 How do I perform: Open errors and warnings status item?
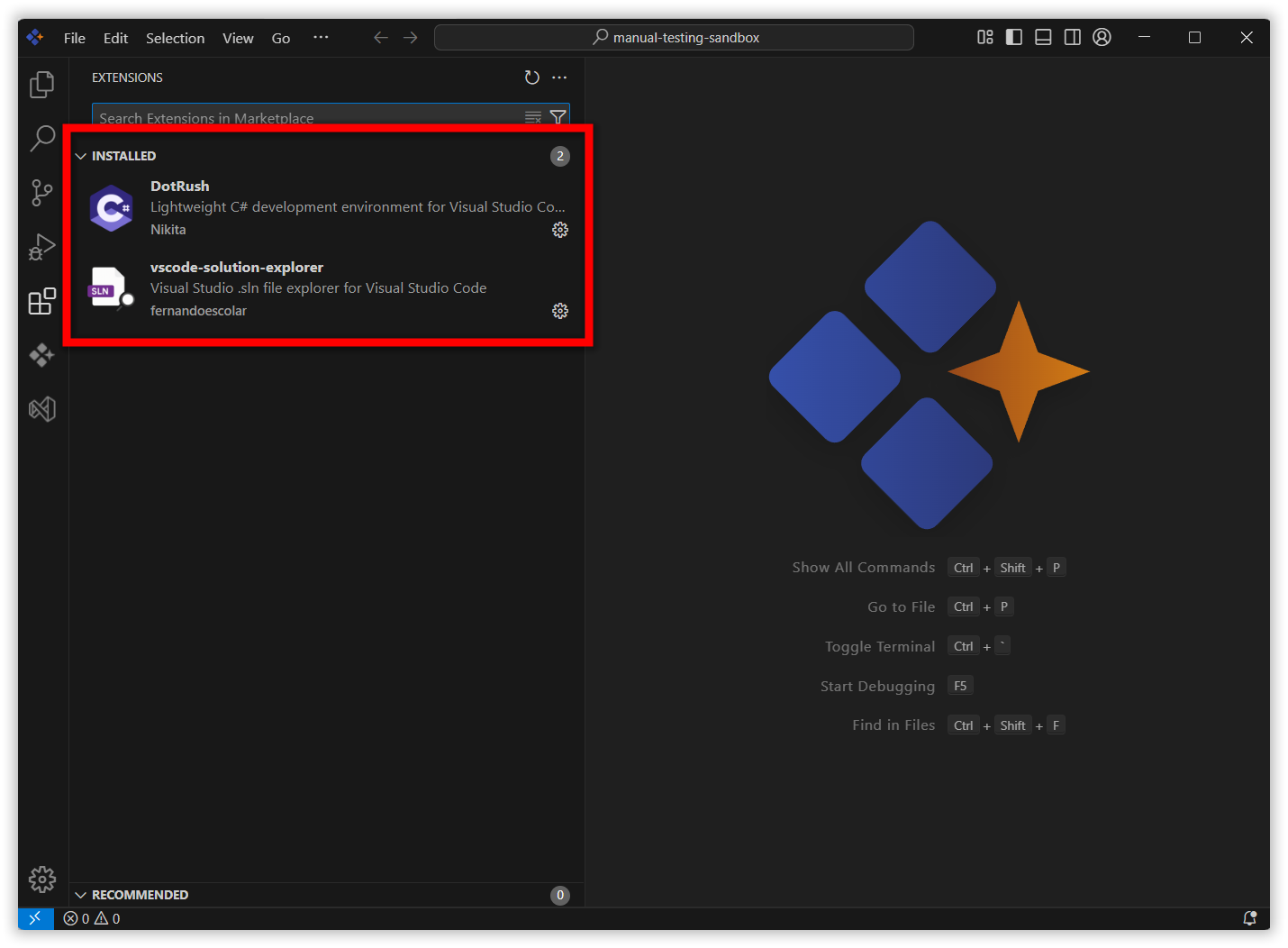coord(92,918)
